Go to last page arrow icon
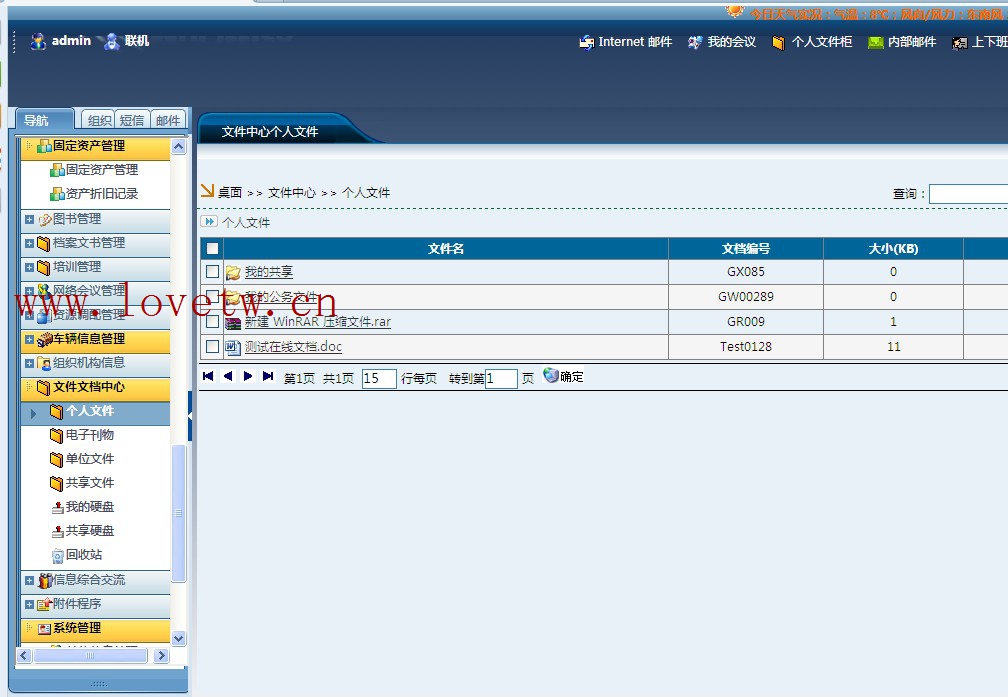This screenshot has width=1008, height=697. tap(268, 377)
